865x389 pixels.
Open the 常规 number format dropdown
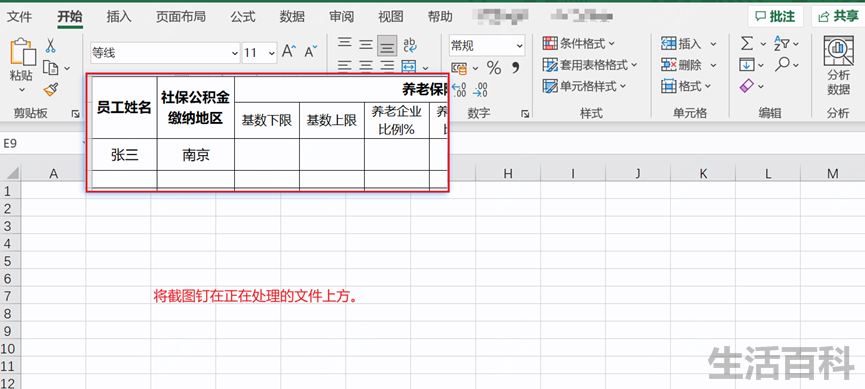click(519, 46)
